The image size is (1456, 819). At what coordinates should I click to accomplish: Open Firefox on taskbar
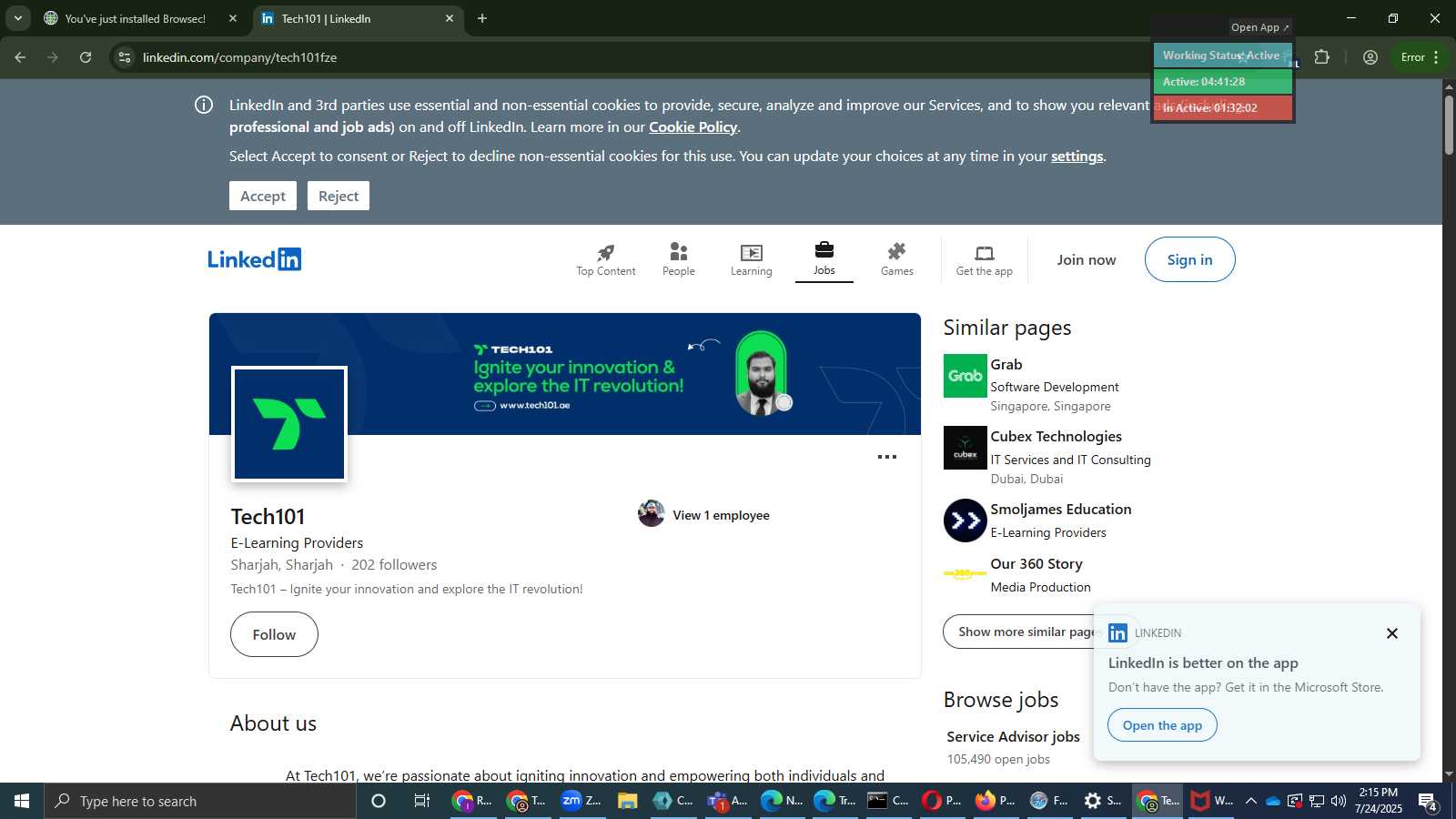click(996, 801)
